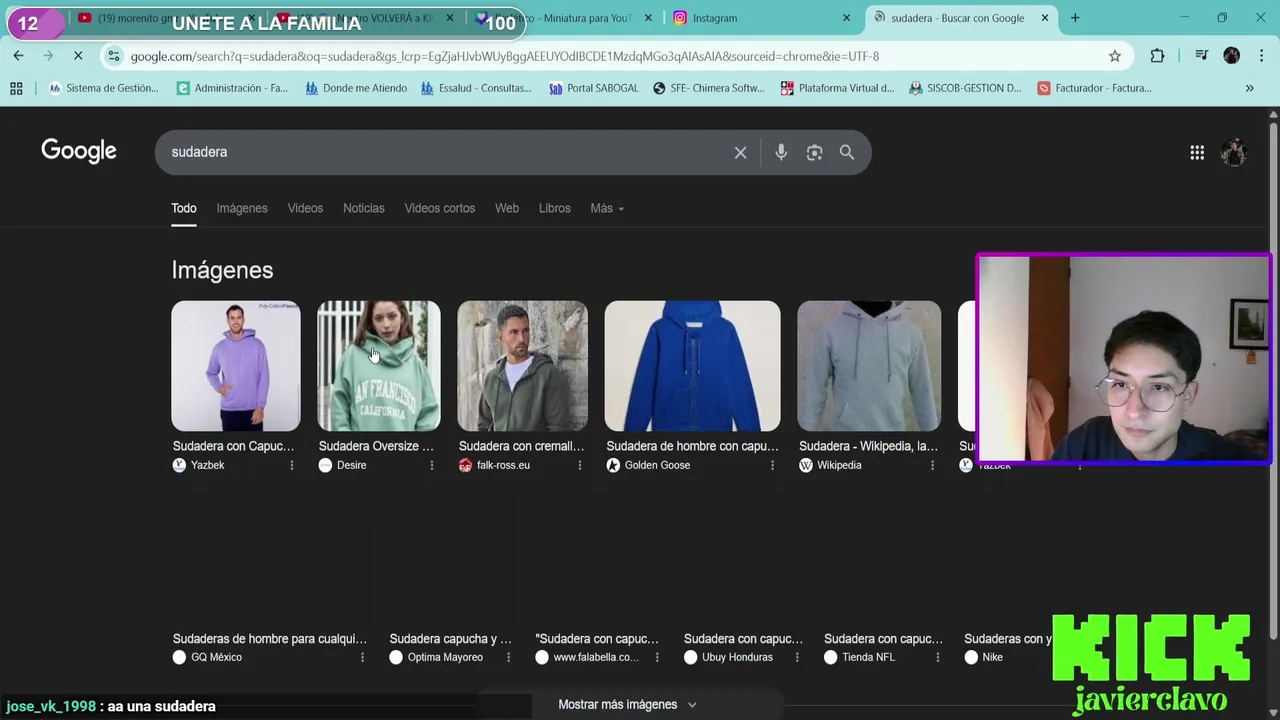Open options for Tienda NFL image result
Image resolution: width=1280 pixels, height=720 pixels.
[938, 657]
